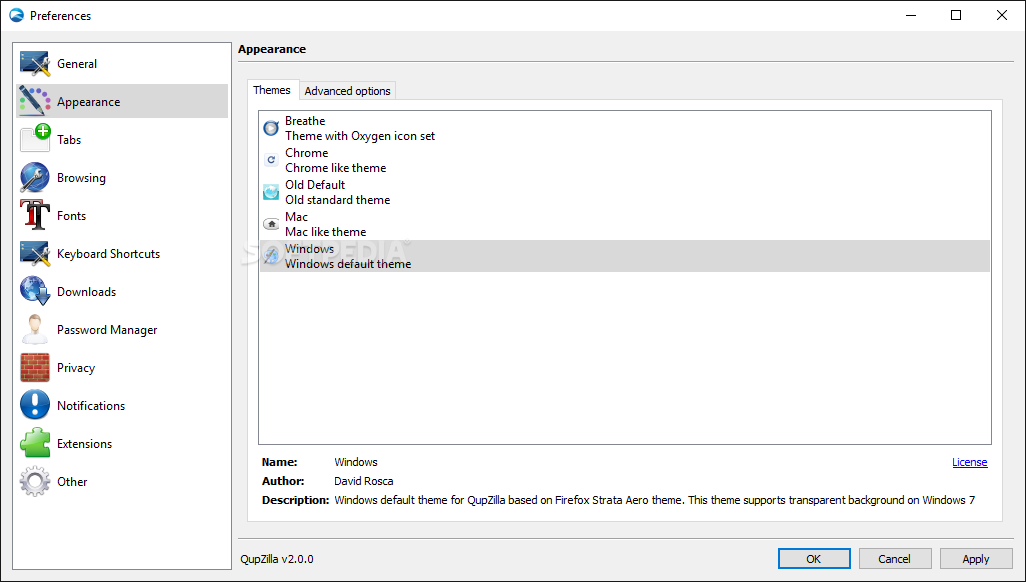Click the Old Default theme icon
Screen dimensions: 1026x582
271,192
